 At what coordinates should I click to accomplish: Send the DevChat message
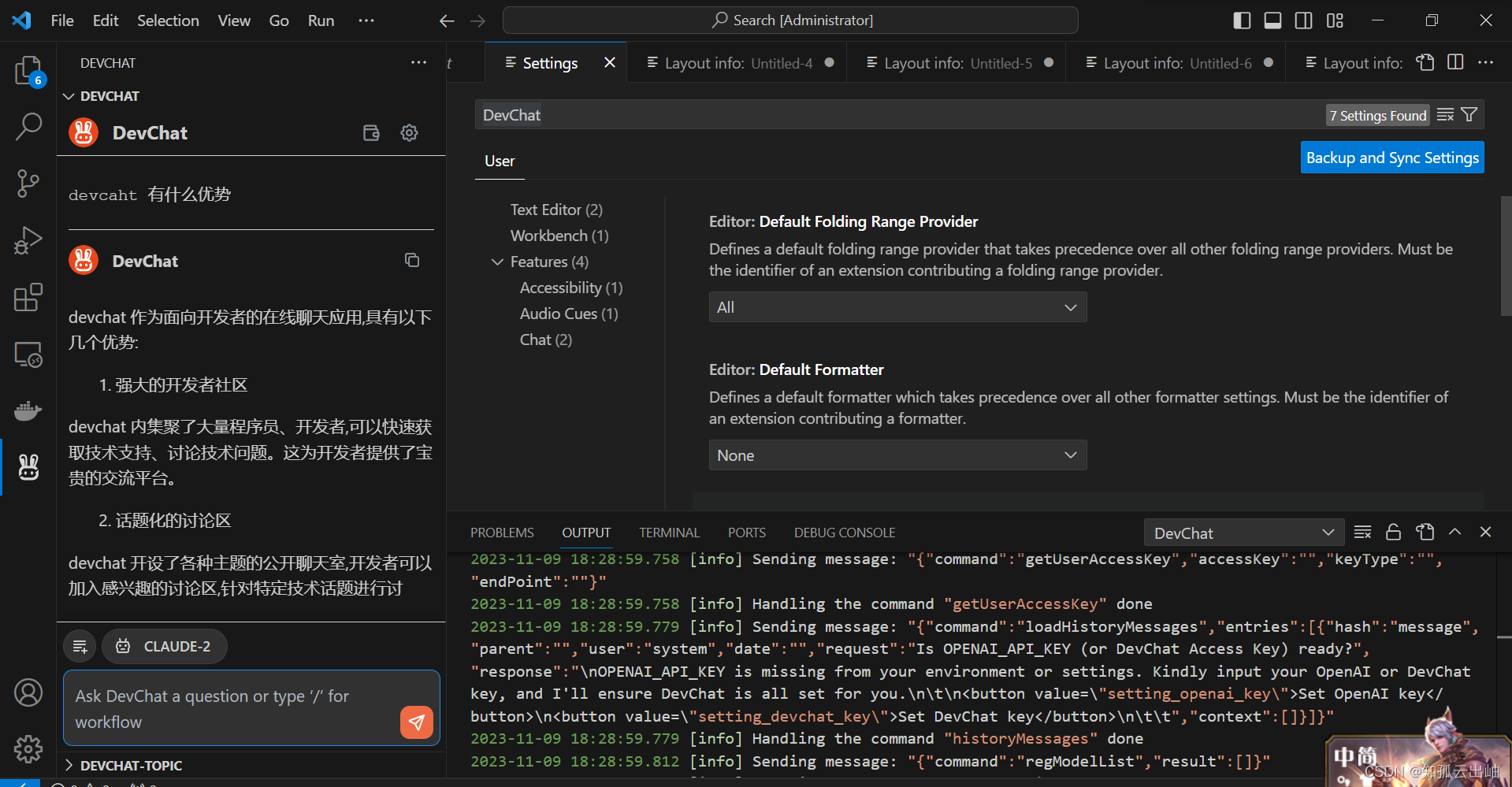pyautogui.click(x=417, y=722)
